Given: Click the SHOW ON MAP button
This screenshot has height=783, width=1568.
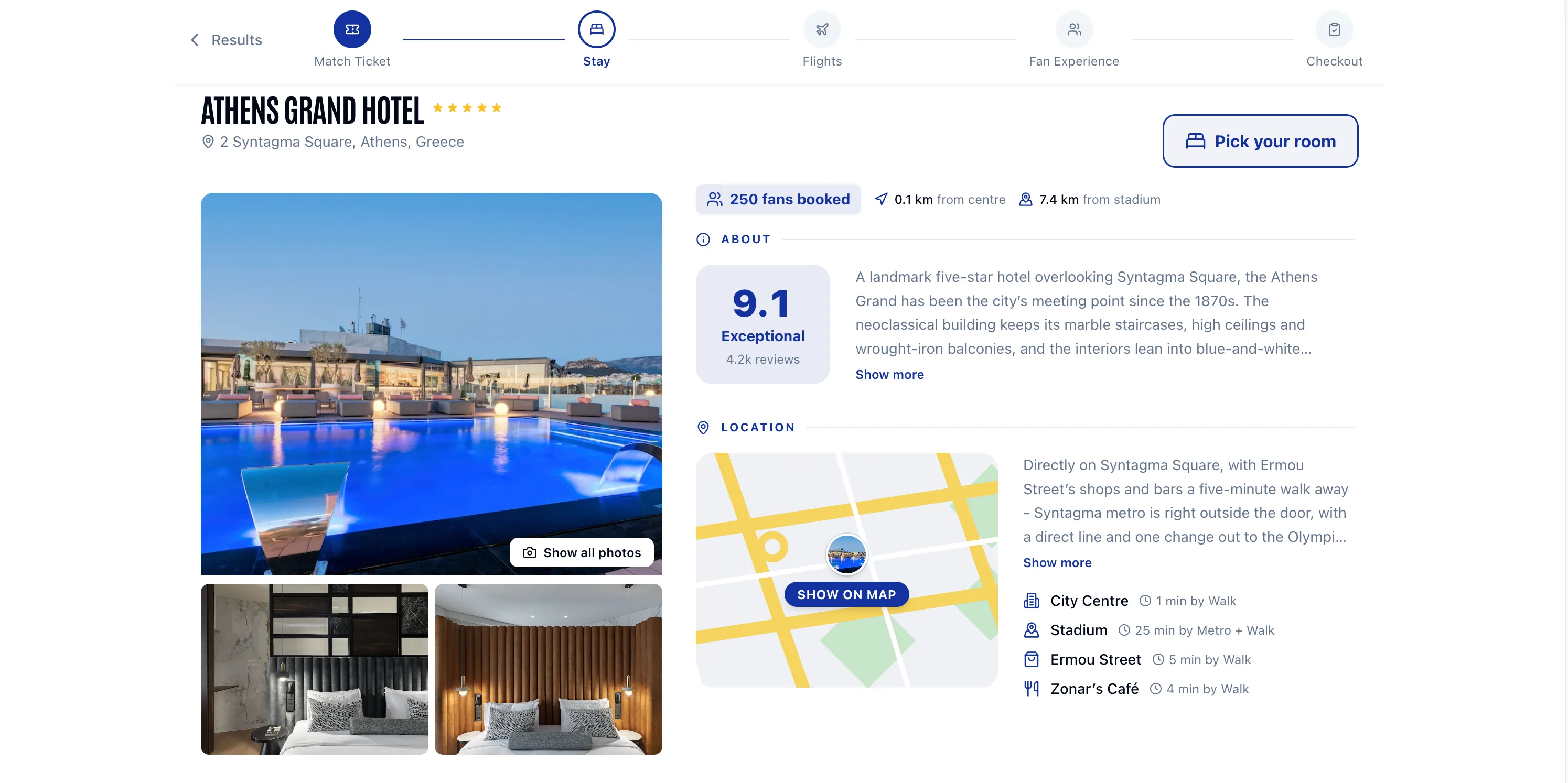Looking at the screenshot, I should click(846, 594).
